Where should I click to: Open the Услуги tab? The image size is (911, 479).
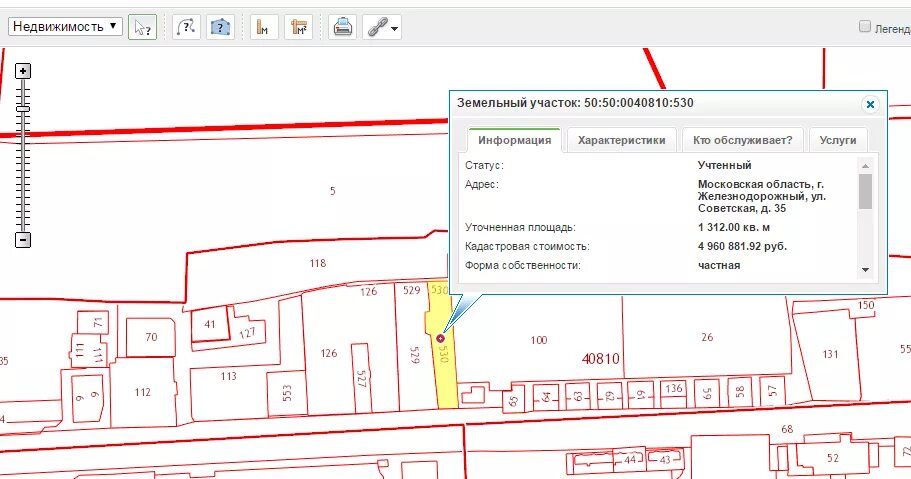click(x=838, y=140)
